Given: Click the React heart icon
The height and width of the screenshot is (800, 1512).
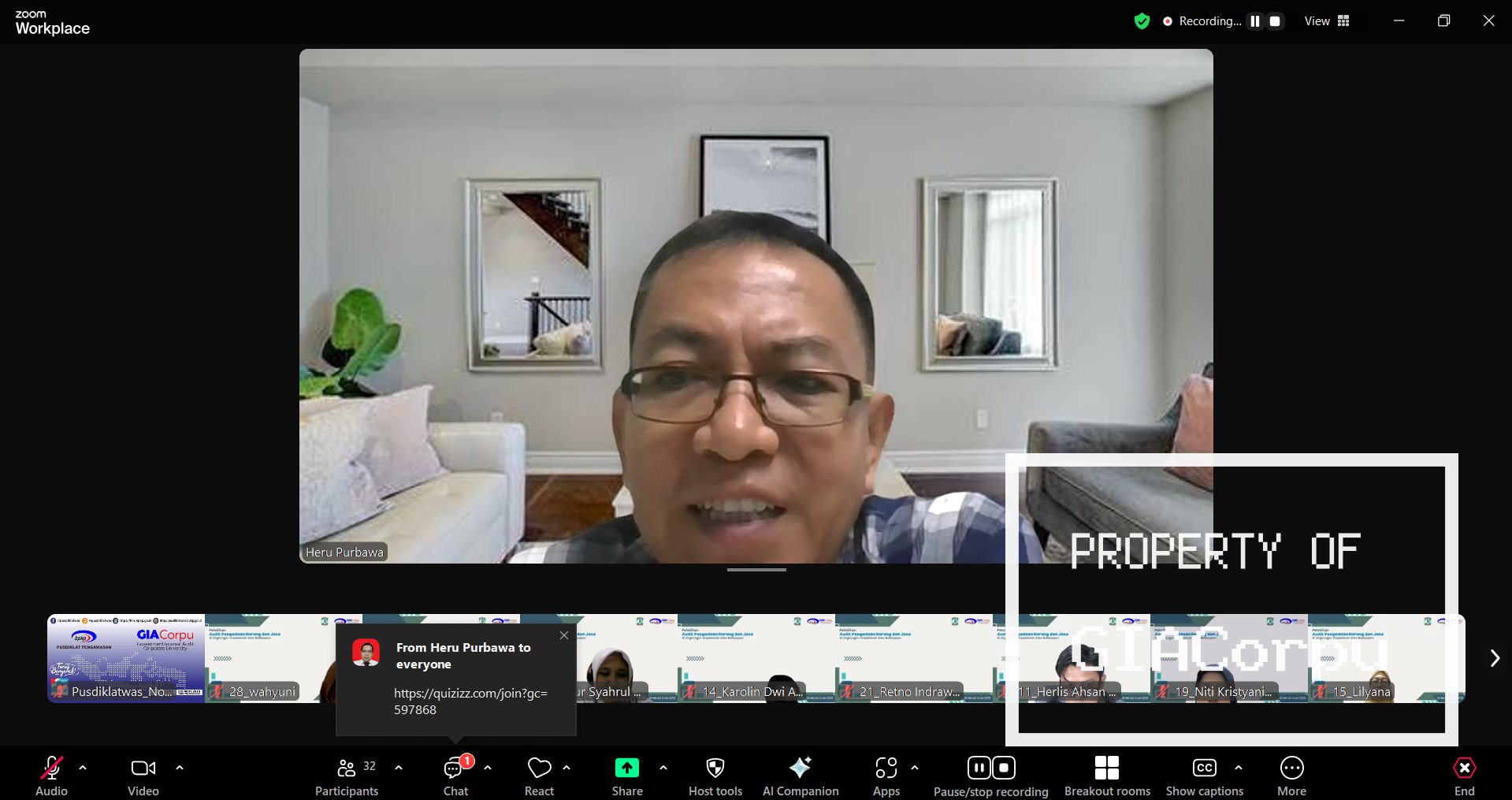Looking at the screenshot, I should 539,776.
